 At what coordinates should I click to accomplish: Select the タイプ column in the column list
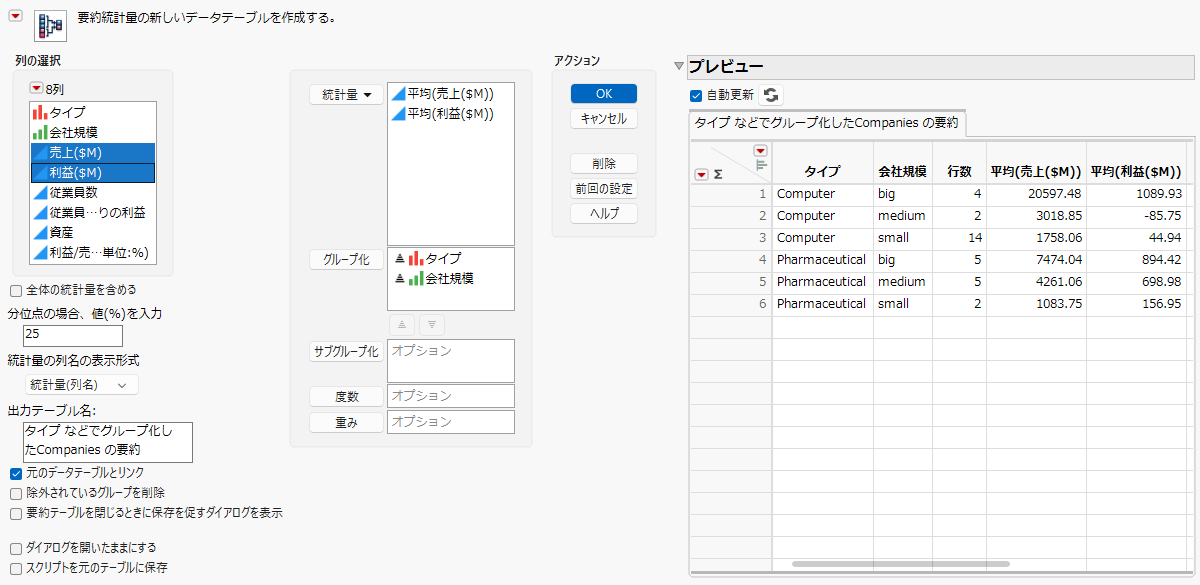pyautogui.click(x=93, y=112)
